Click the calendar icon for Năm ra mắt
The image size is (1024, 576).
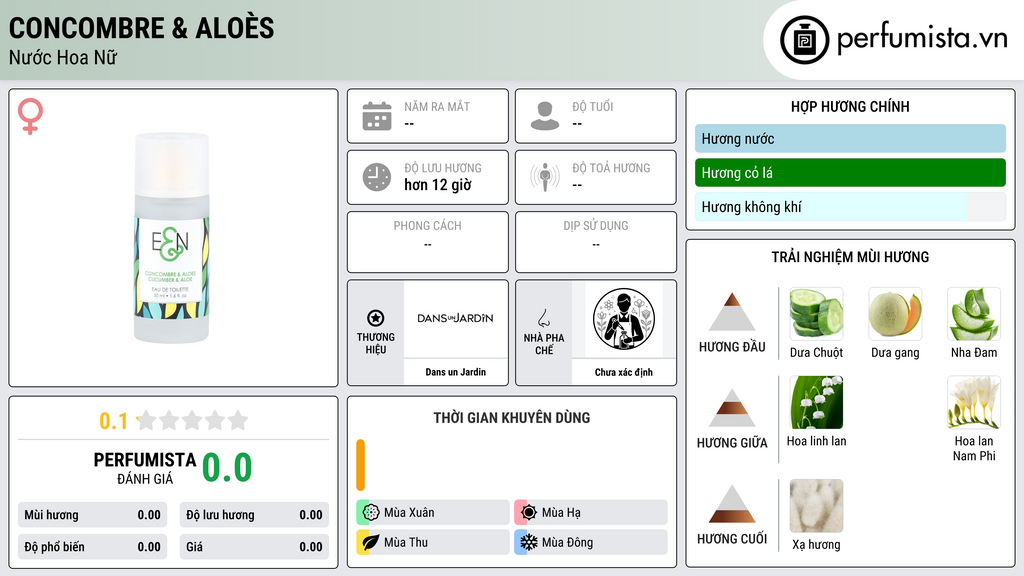click(377, 116)
